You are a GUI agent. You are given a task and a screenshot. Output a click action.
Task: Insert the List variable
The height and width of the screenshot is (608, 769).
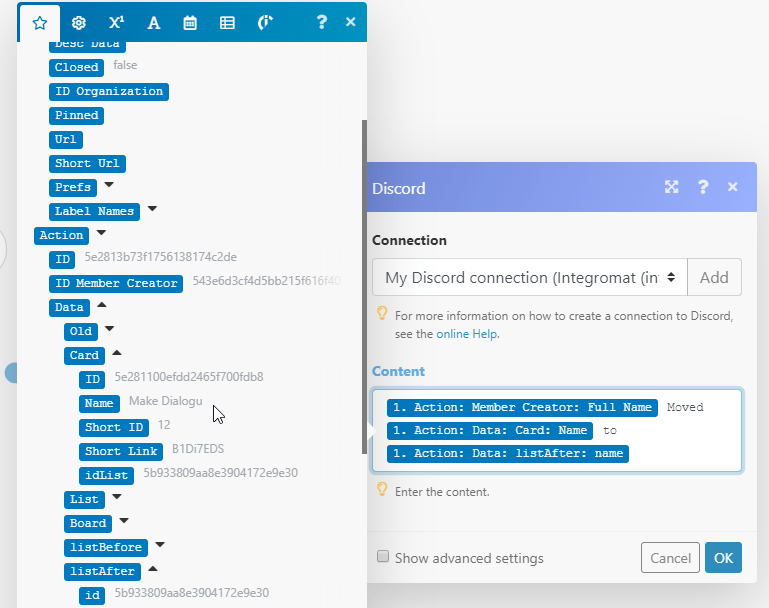click(84, 500)
